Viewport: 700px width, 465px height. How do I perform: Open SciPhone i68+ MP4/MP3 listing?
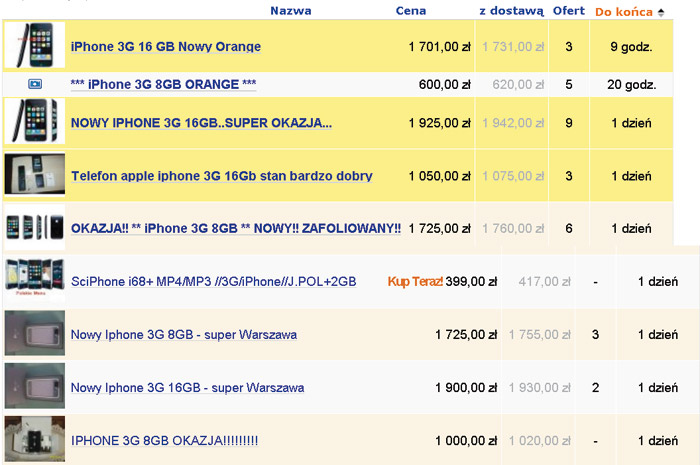[x=213, y=282]
